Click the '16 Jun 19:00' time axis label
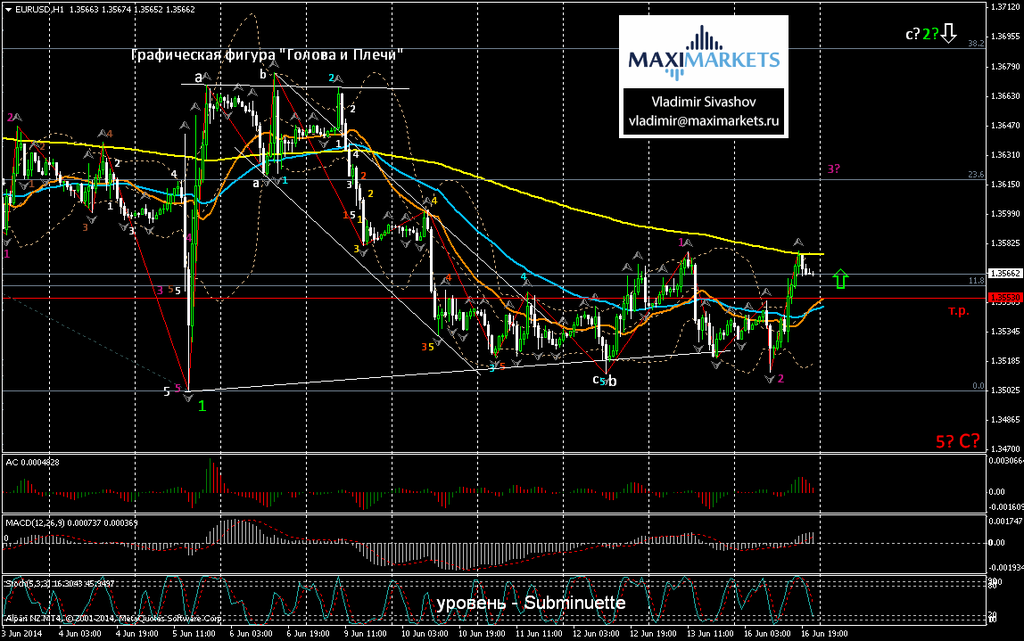Screen dimensions: 1024x641 tap(825, 634)
